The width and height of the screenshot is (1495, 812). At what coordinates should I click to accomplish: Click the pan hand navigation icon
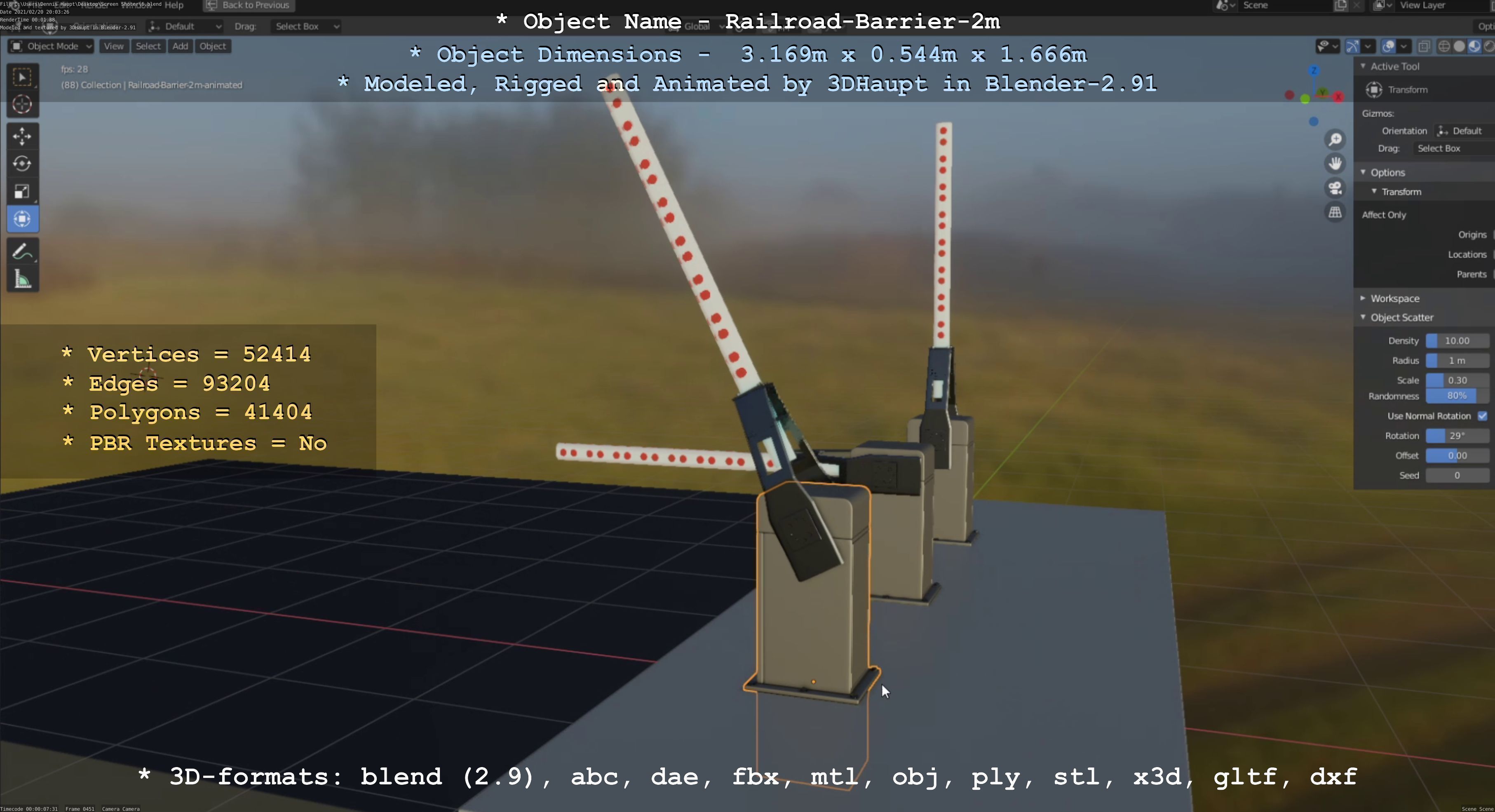1335,164
